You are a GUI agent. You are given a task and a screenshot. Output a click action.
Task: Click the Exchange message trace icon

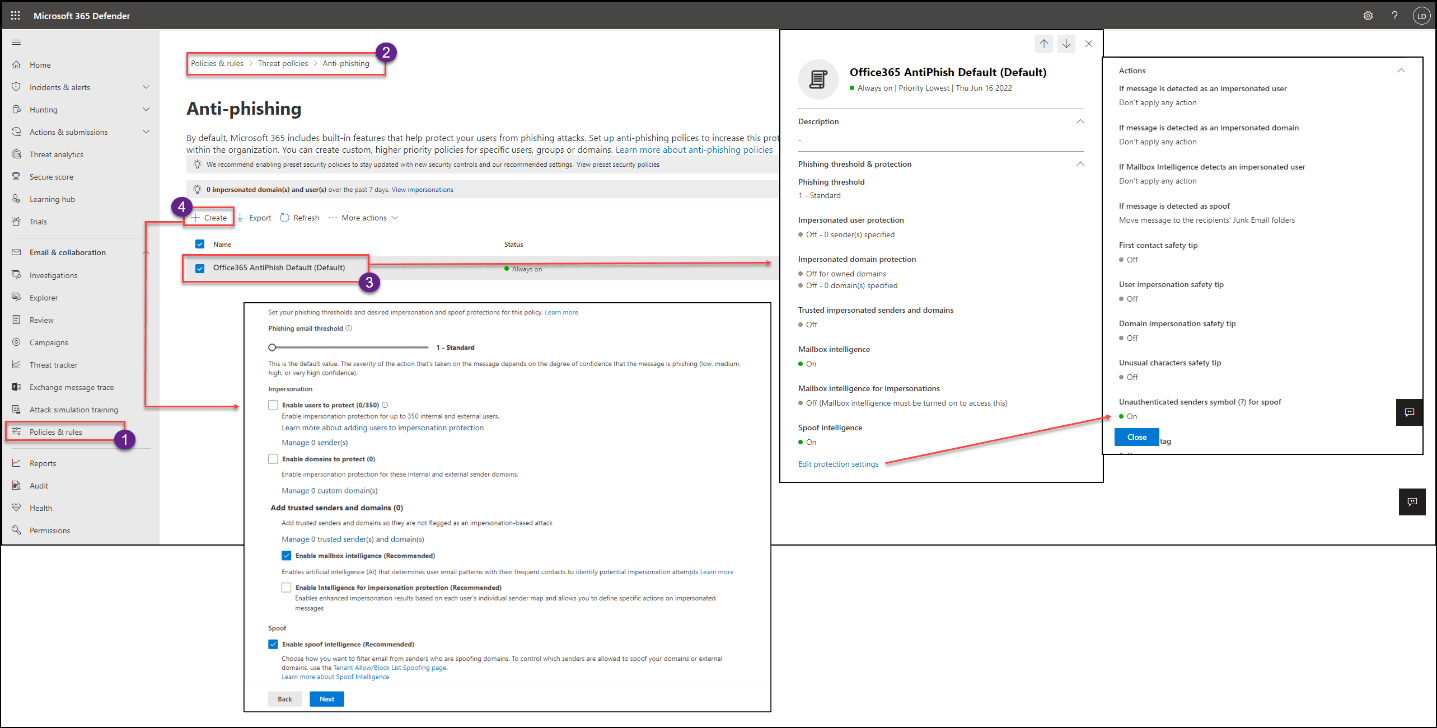[x=16, y=387]
